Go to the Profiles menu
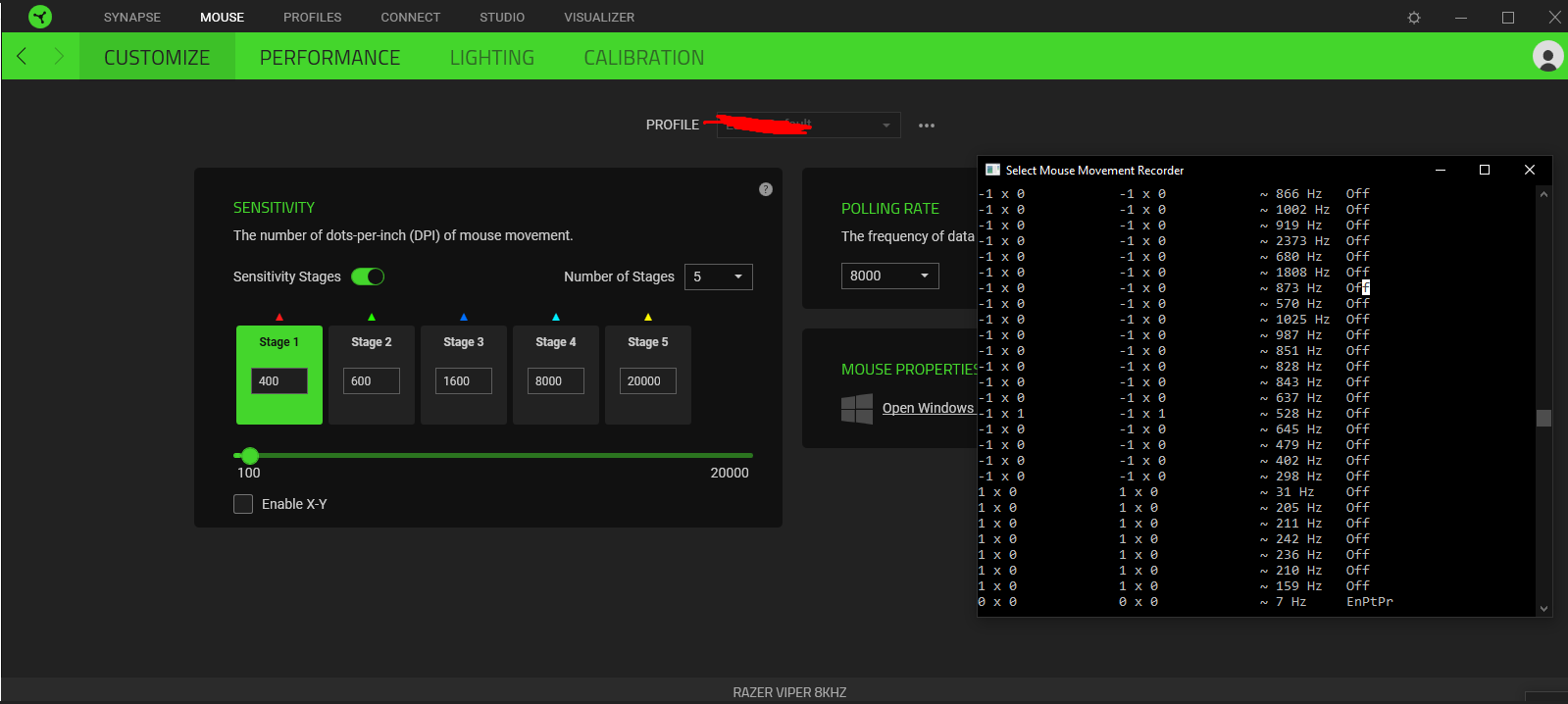The width and height of the screenshot is (1568, 704). tap(312, 18)
